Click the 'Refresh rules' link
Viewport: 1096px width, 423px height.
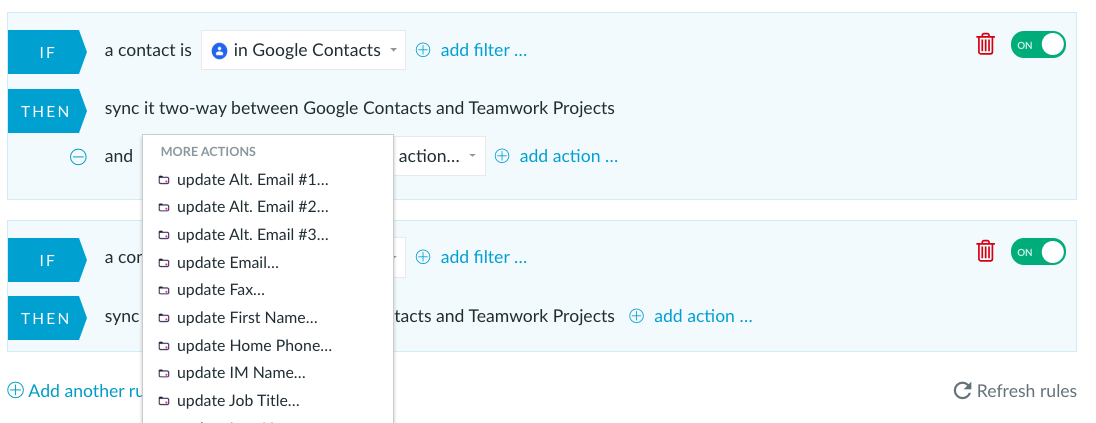pyautogui.click(x=1026, y=390)
